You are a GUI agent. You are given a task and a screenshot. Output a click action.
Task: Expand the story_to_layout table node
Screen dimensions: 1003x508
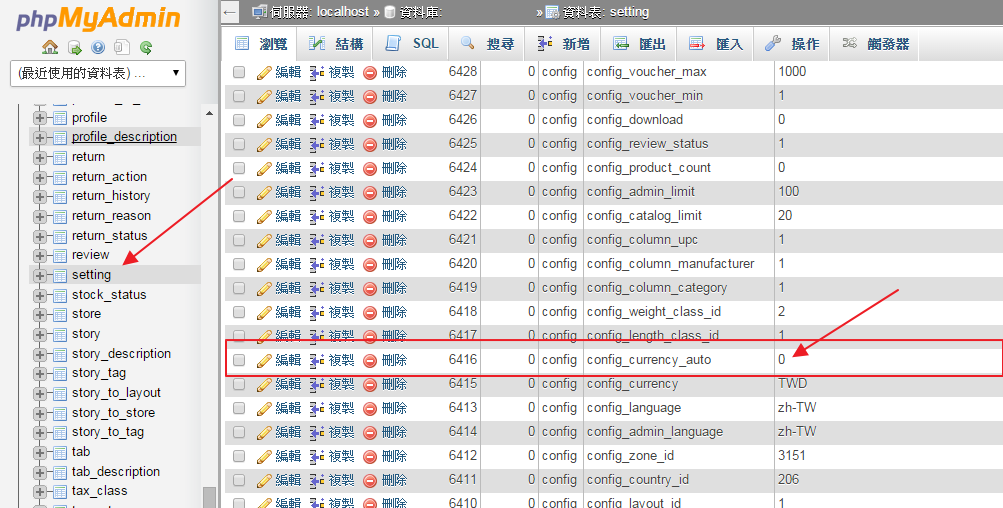[x=40, y=393]
